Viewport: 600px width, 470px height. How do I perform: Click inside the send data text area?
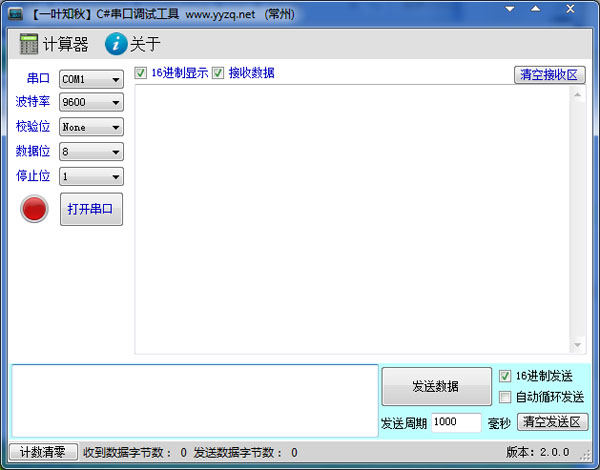tap(195, 401)
